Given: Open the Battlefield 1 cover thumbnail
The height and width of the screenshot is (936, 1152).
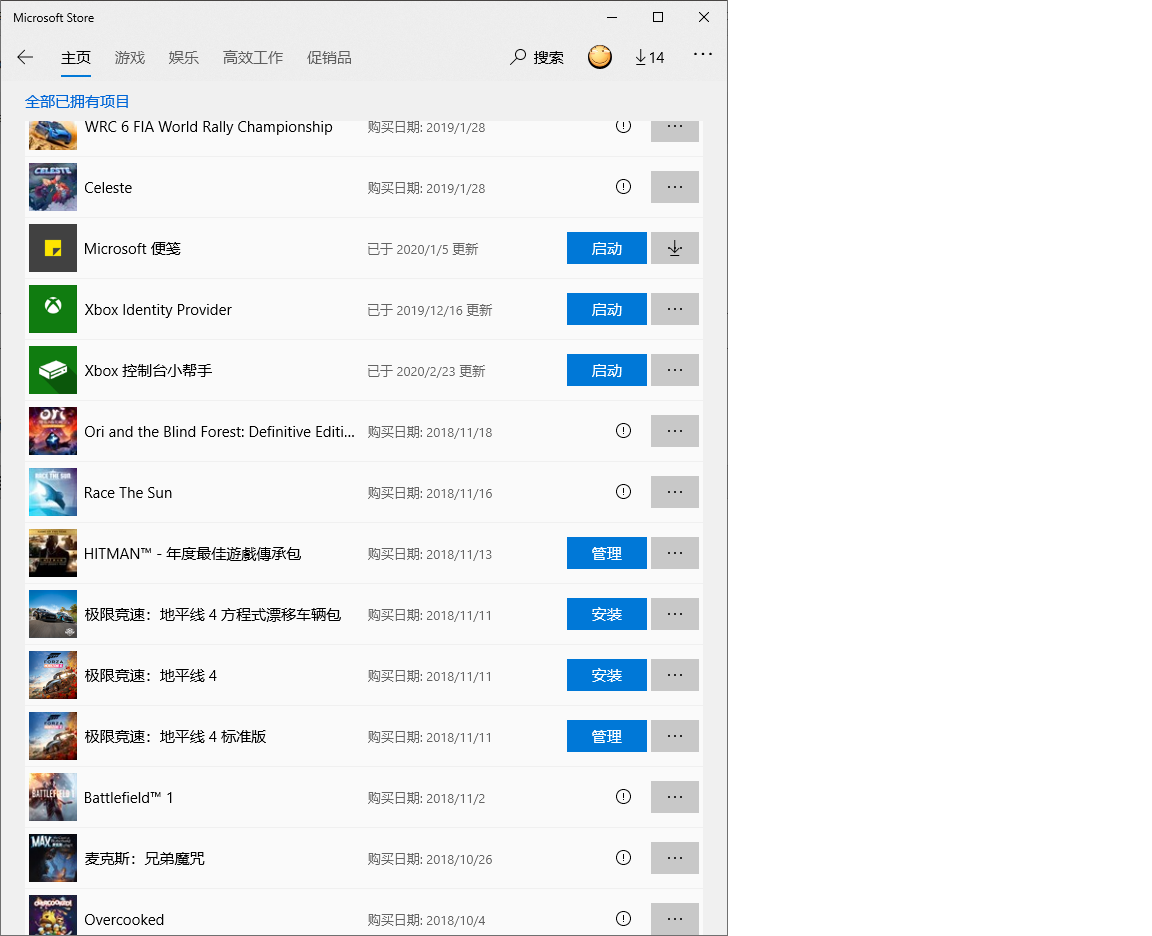Looking at the screenshot, I should pos(53,797).
